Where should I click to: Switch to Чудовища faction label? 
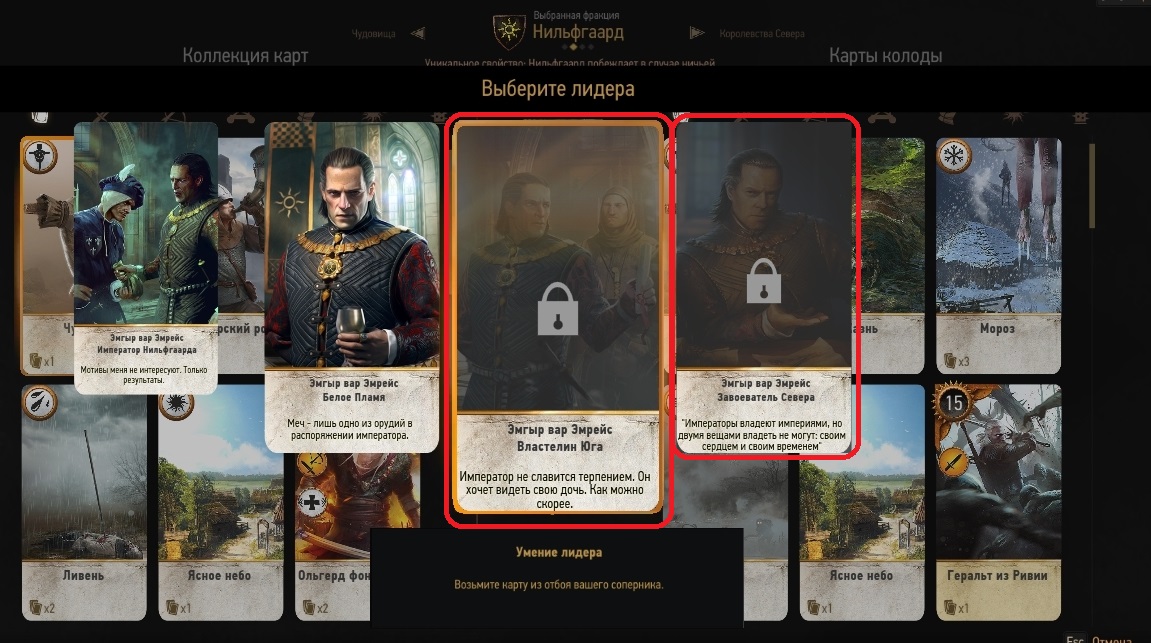[x=373, y=34]
